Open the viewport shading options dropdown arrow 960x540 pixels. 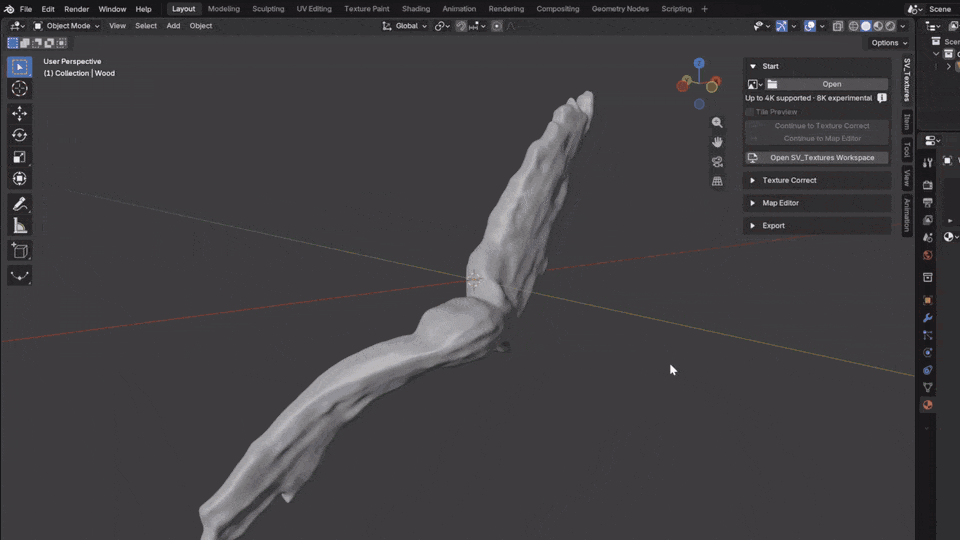pos(903,26)
